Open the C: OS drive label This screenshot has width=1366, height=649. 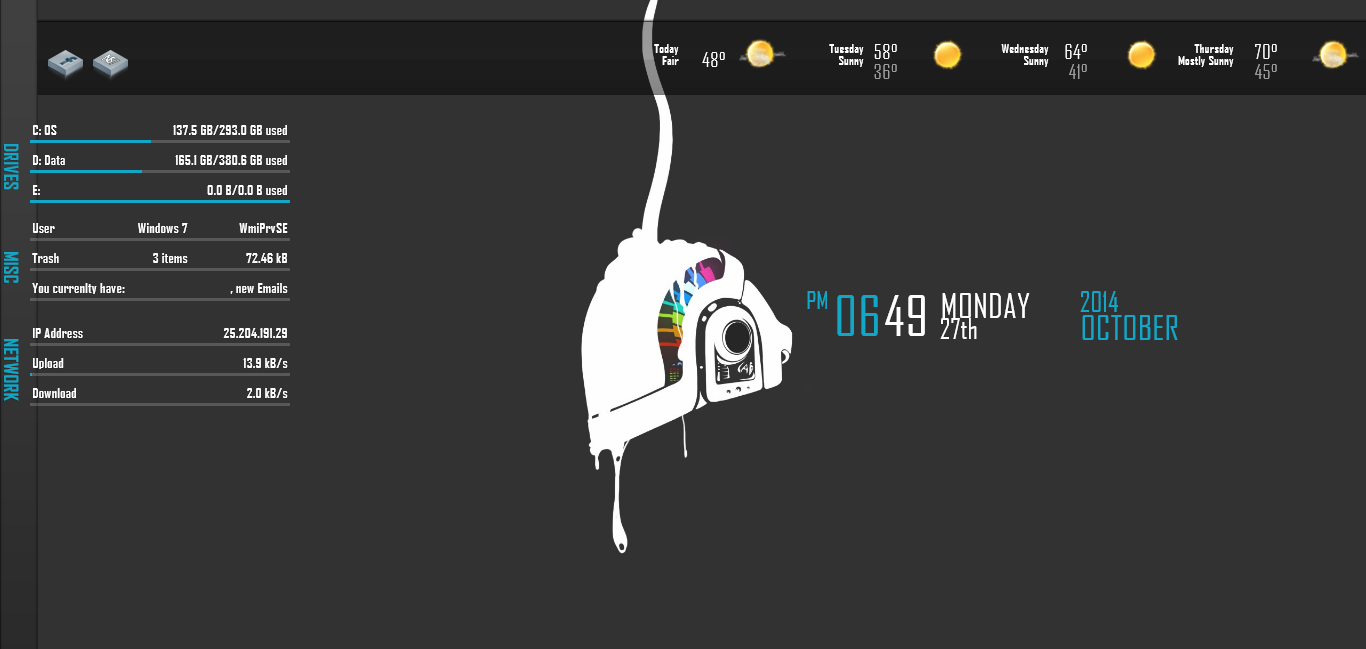(x=45, y=130)
